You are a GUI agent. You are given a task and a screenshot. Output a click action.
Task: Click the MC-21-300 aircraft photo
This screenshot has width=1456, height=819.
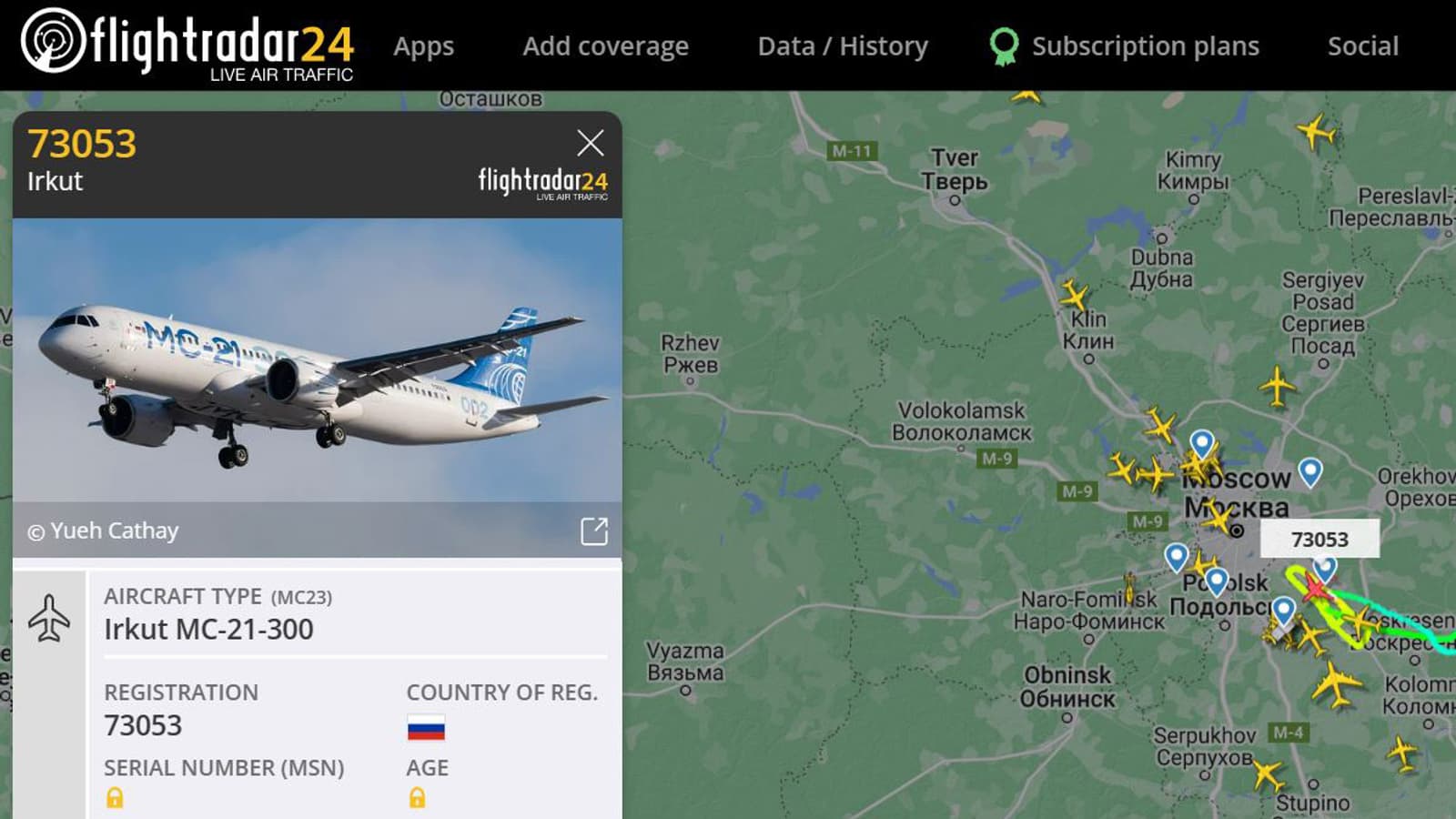[x=318, y=360]
